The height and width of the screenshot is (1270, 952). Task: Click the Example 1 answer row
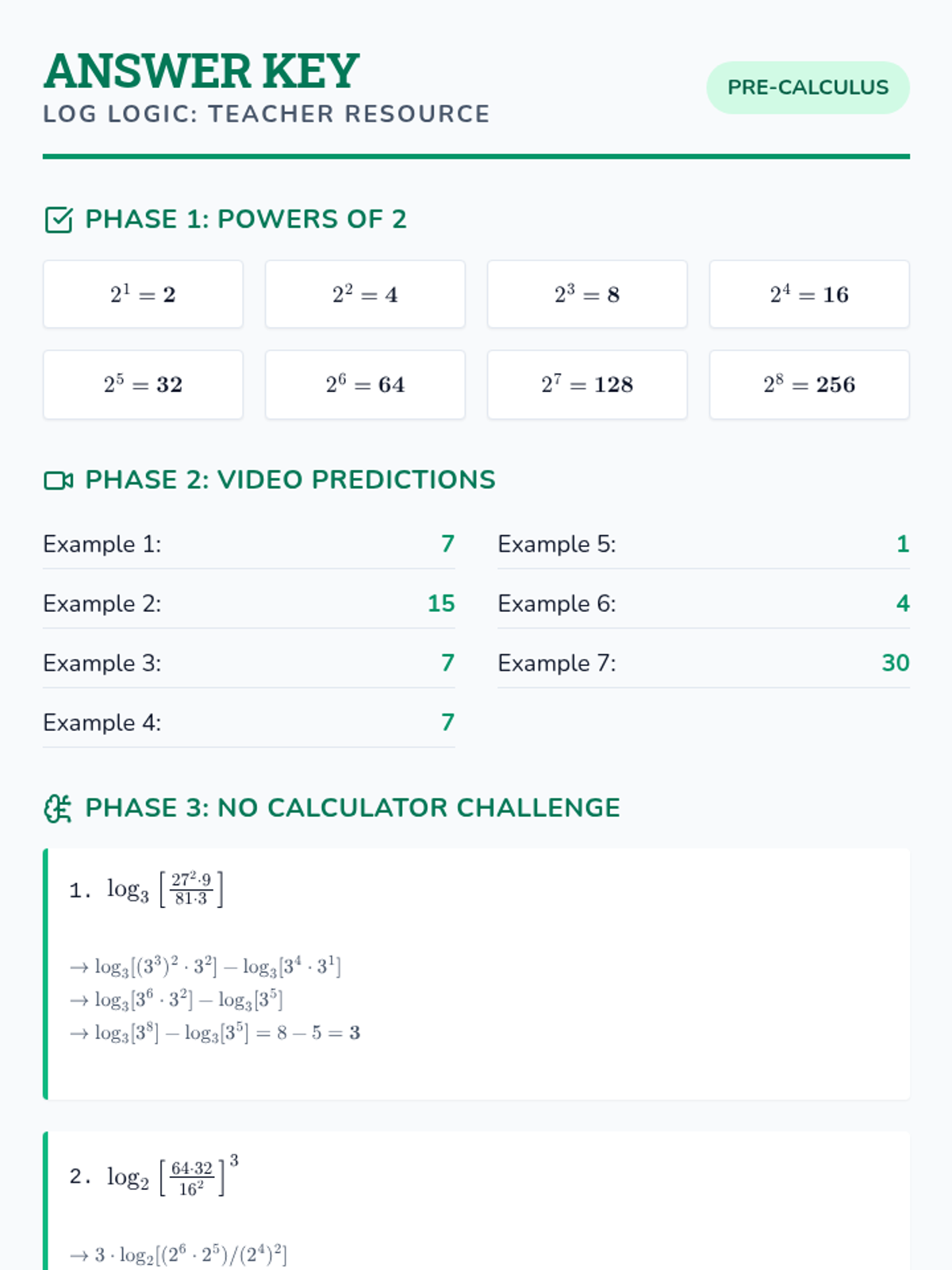click(x=248, y=545)
